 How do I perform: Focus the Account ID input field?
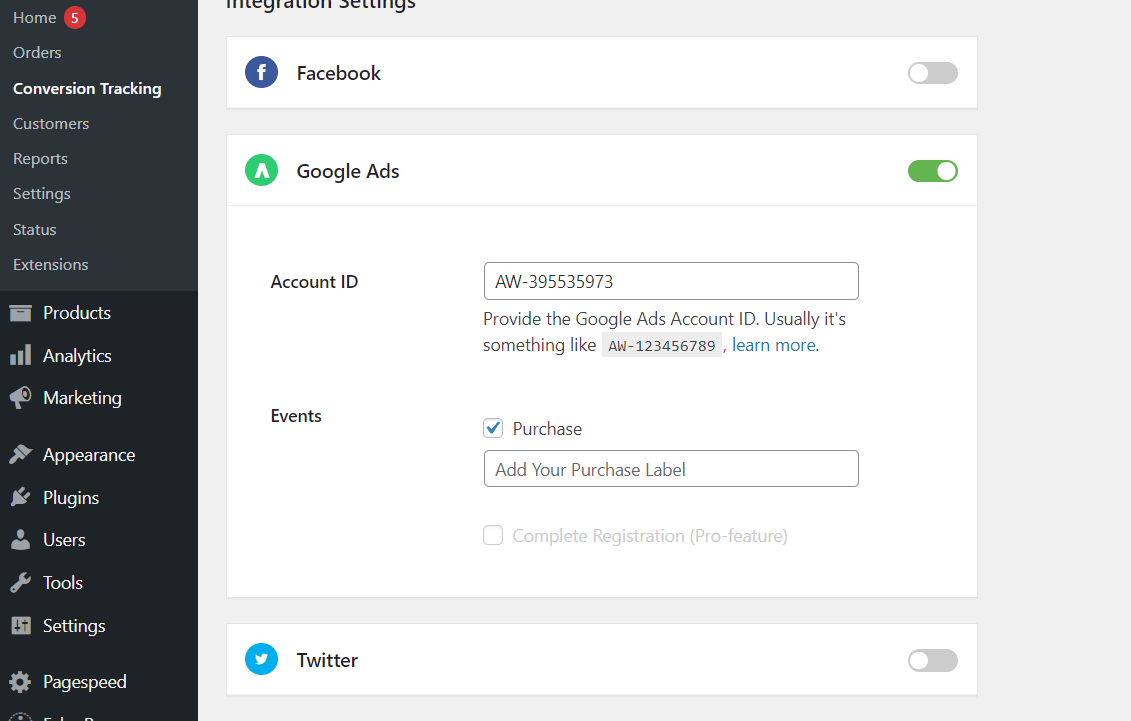pos(671,281)
